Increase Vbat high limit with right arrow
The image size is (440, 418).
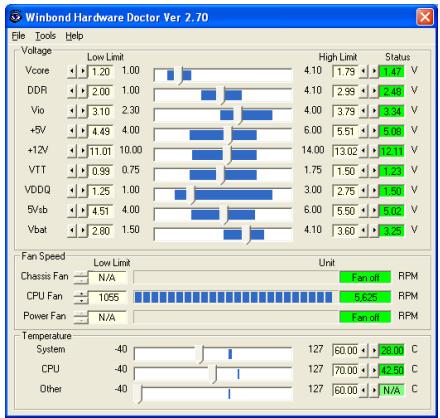(x=374, y=231)
